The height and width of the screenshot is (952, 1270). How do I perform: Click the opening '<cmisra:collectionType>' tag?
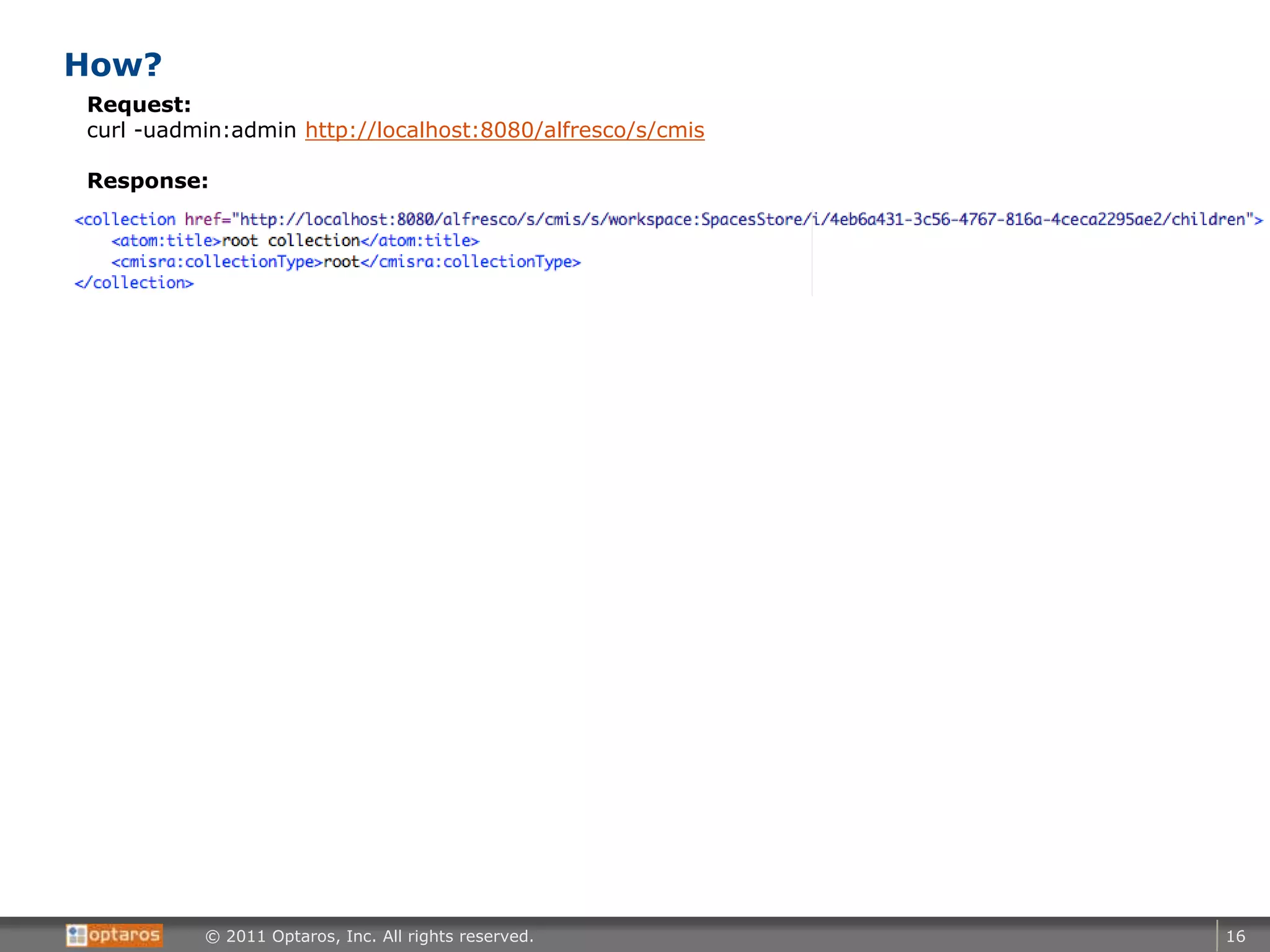[217, 262]
